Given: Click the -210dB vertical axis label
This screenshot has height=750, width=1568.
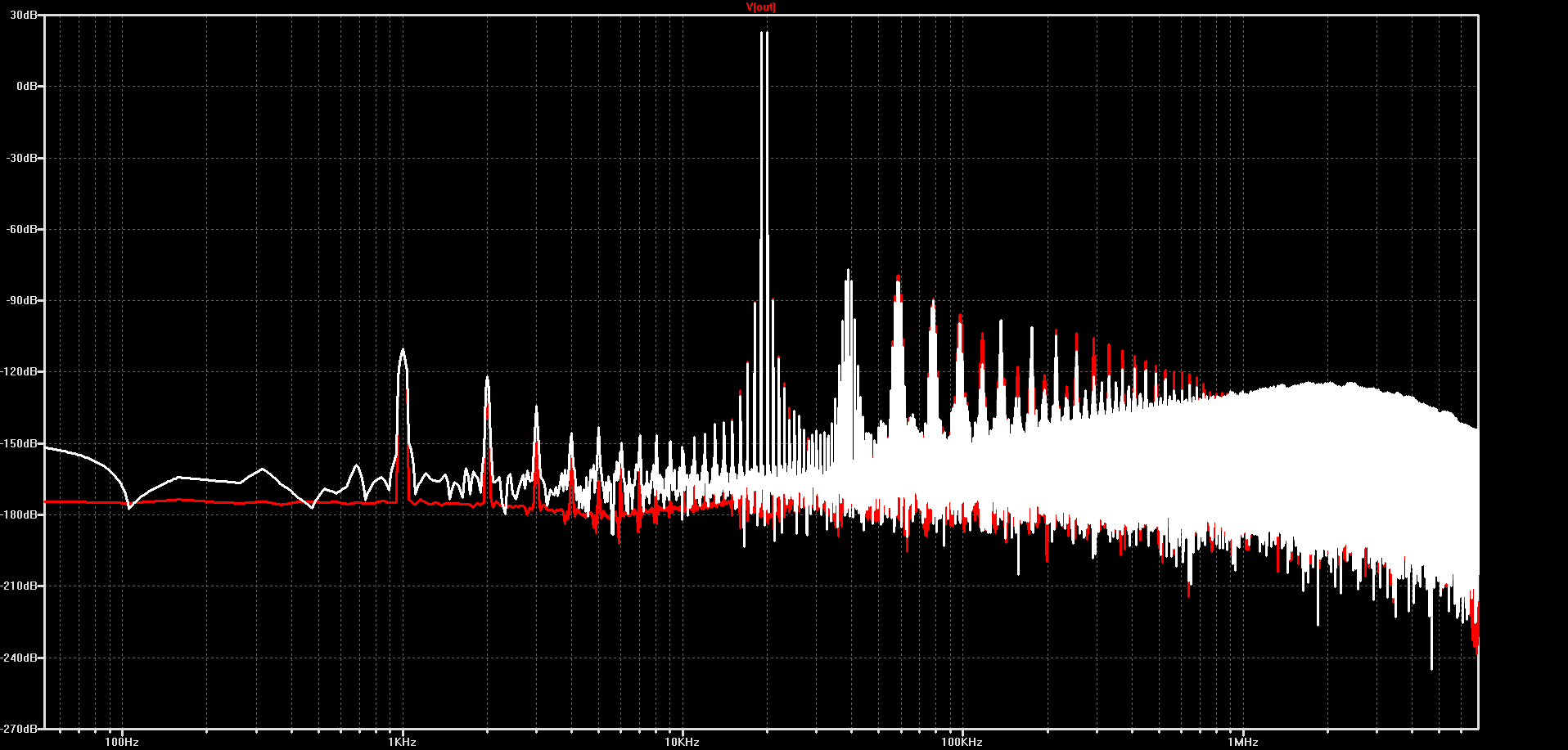Looking at the screenshot, I should [20, 586].
